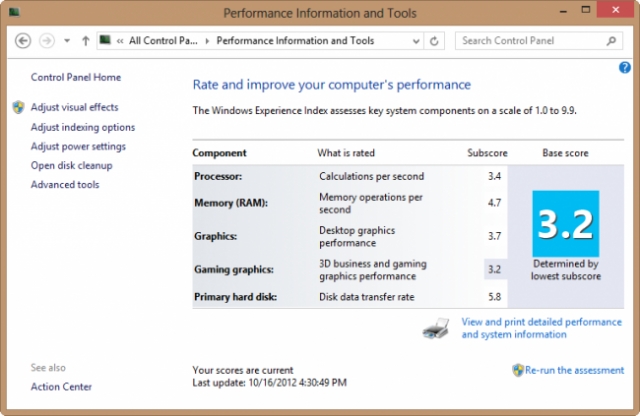Expand the address bar history dropdown

tap(414, 41)
